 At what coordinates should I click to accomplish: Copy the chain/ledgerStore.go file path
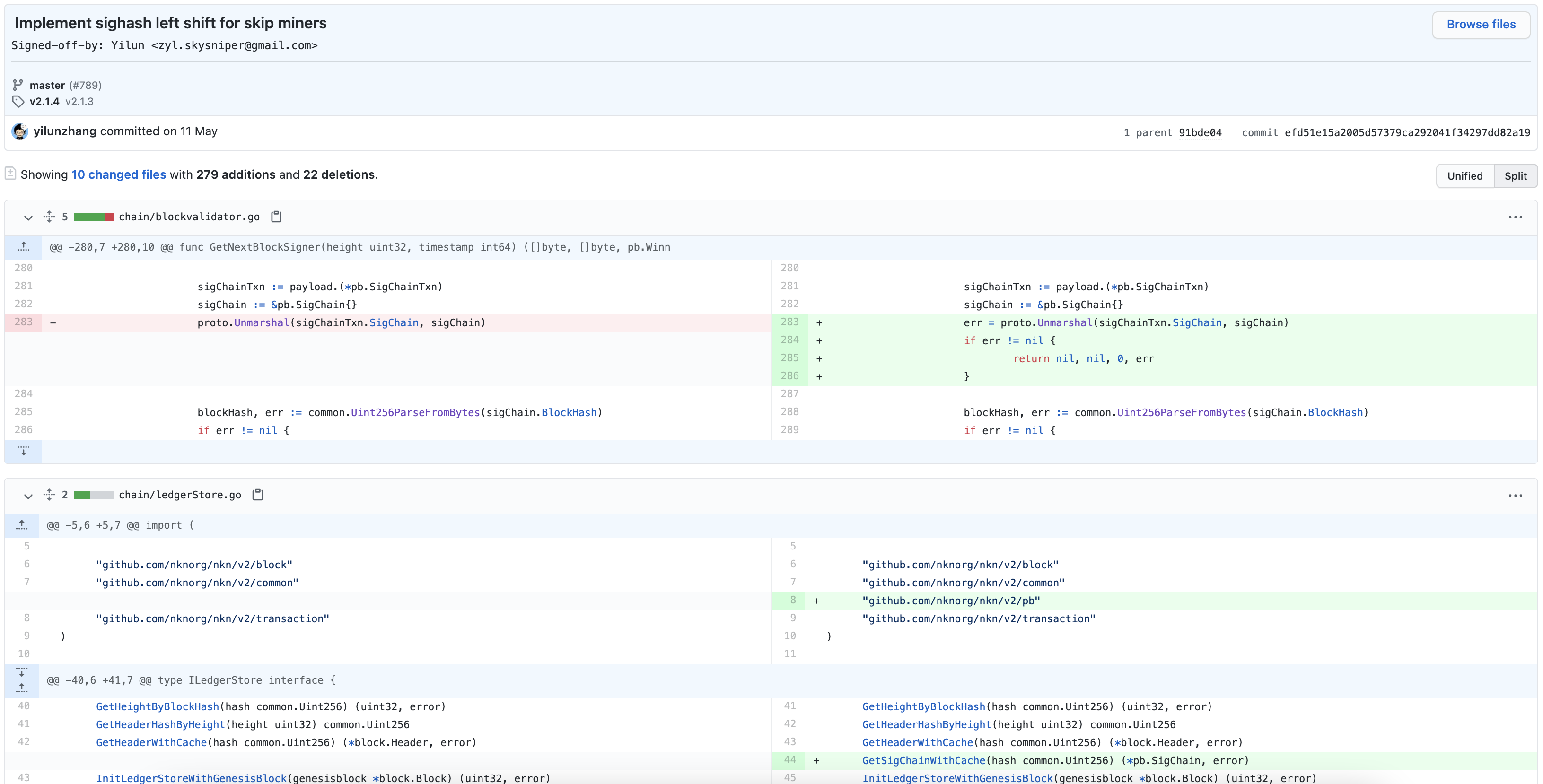258,495
